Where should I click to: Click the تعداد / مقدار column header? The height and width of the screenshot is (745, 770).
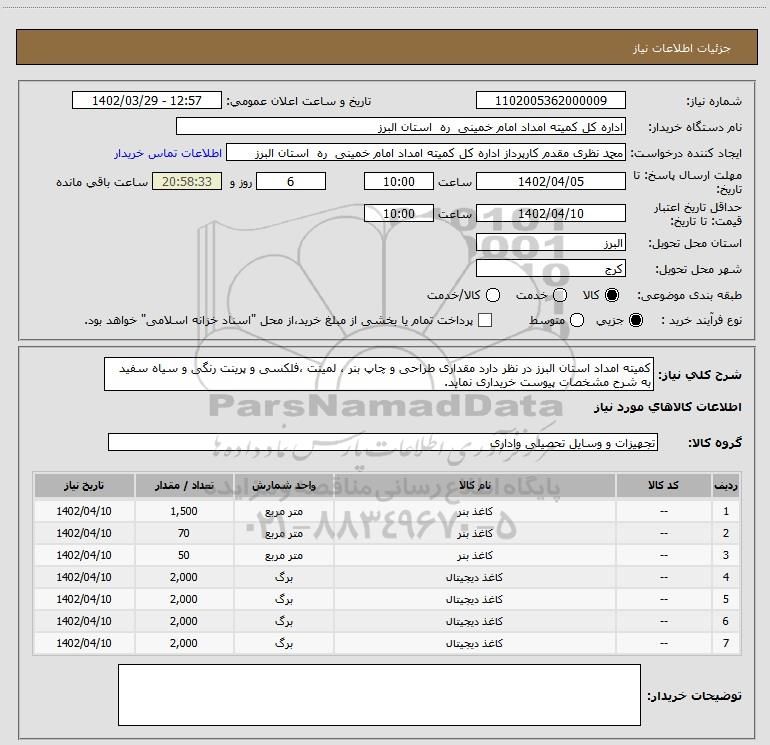click(184, 485)
